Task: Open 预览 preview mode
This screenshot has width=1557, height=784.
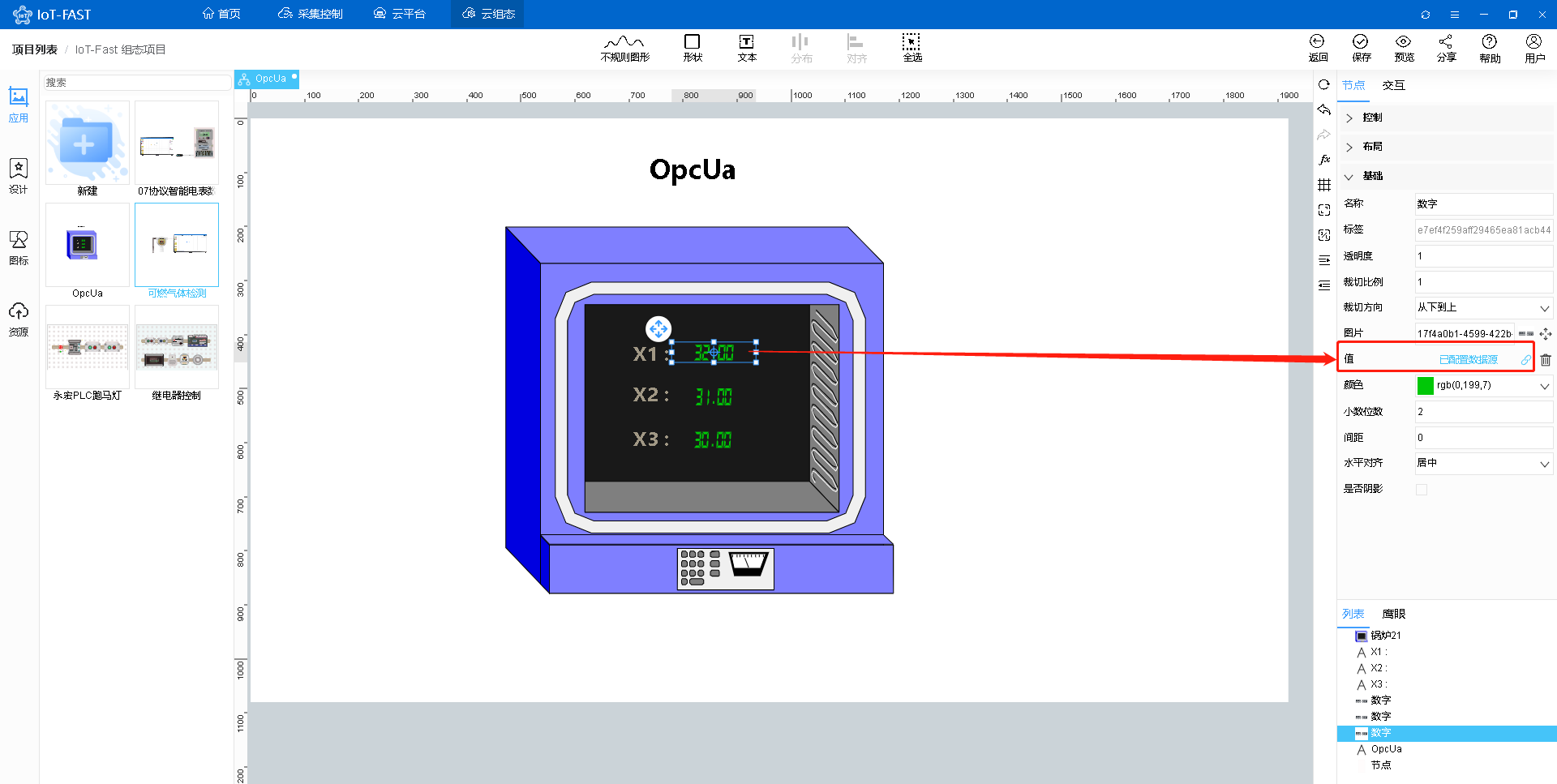Action: [1404, 49]
